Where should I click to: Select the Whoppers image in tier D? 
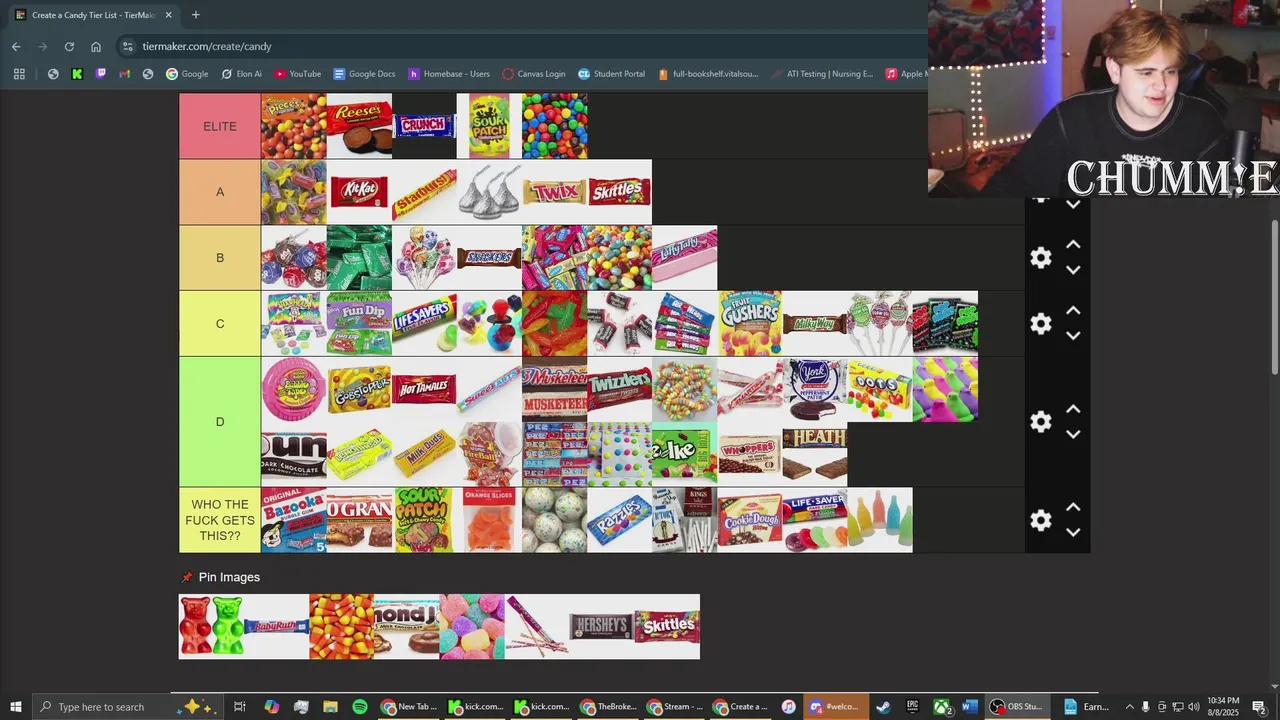coord(750,454)
